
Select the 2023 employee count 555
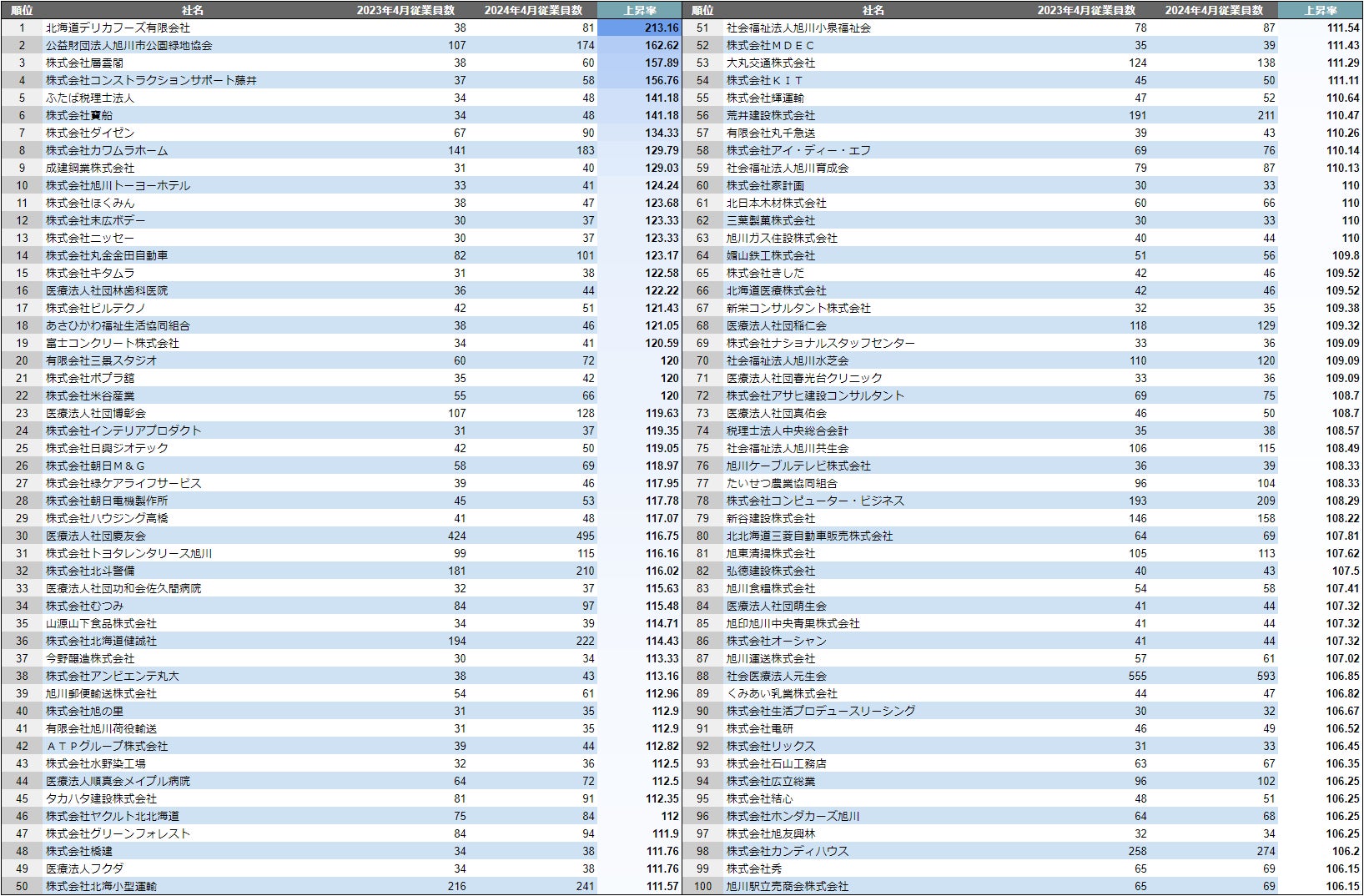click(1137, 676)
